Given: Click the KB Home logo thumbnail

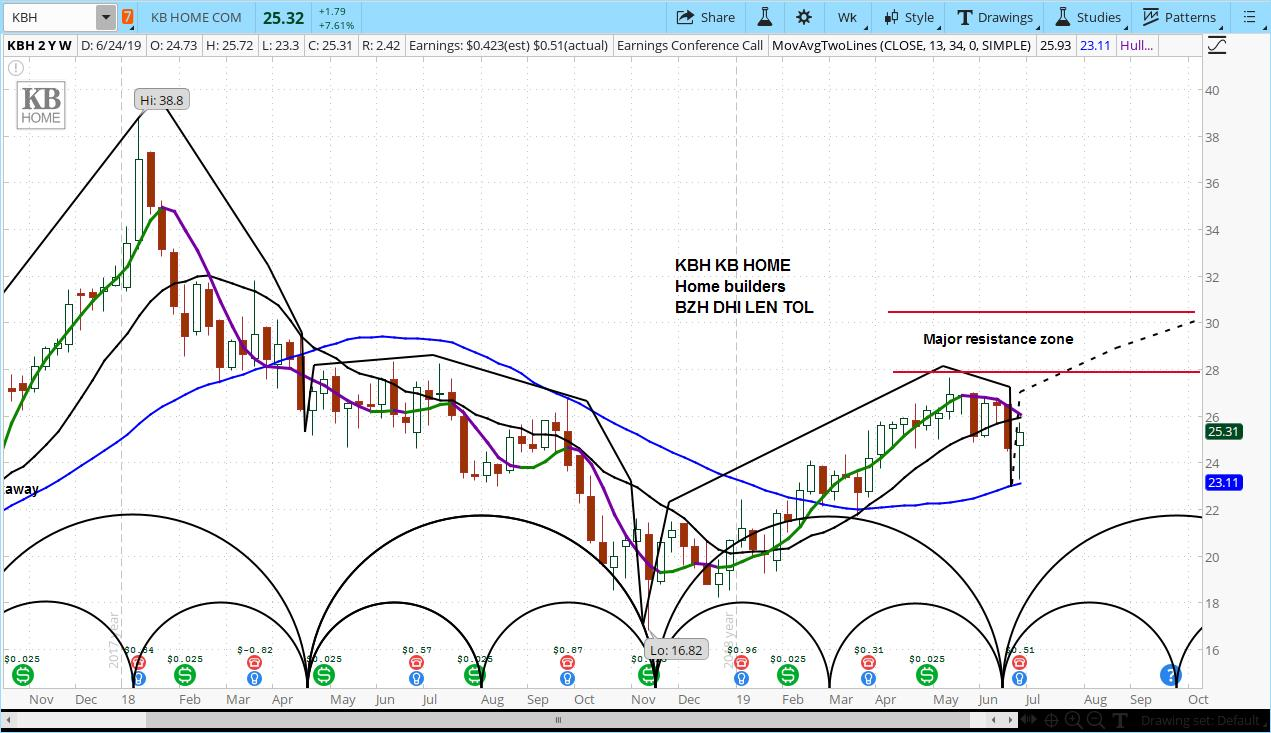Looking at the screenshot, I should [42, 105].
